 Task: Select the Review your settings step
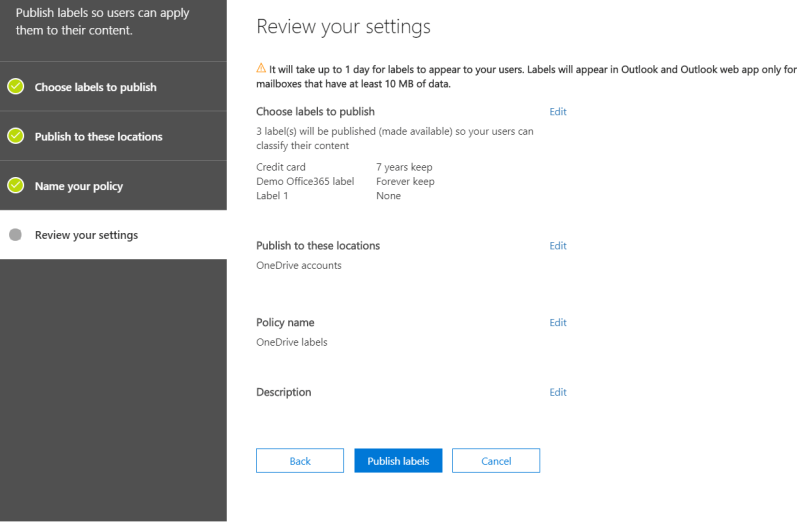pos(86,235)
